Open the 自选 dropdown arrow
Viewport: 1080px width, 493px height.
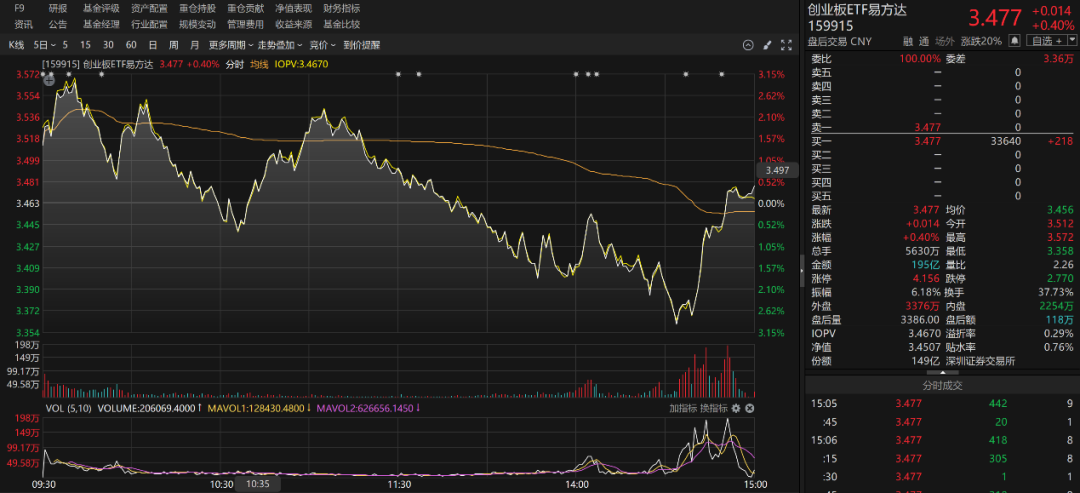pos(1070,41)
